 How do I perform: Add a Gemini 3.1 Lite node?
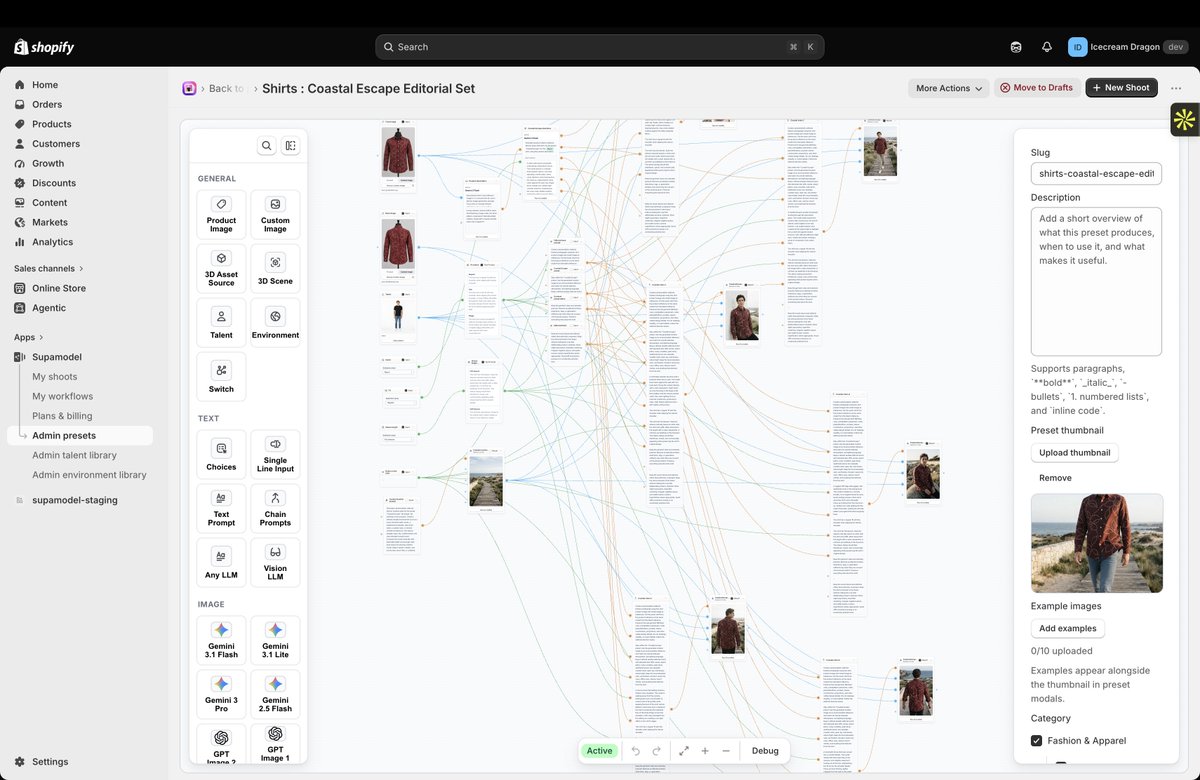pos(275,640)
